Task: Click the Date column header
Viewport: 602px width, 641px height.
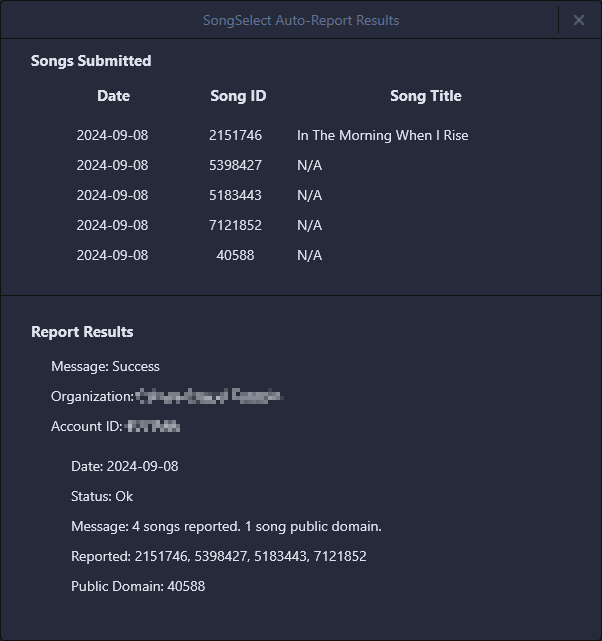Action: 113,96
